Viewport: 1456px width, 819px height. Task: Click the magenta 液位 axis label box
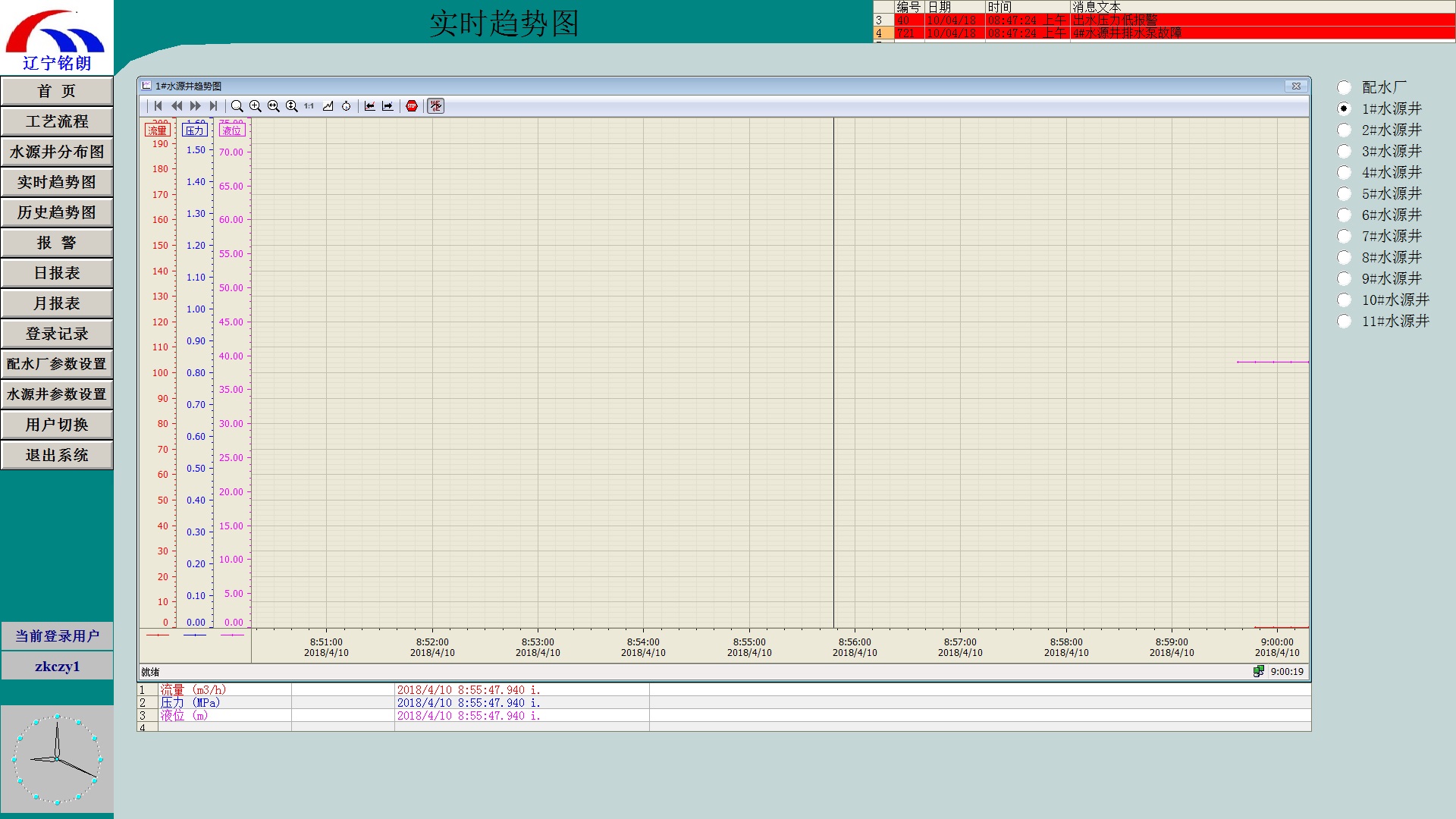coord(231,130)
